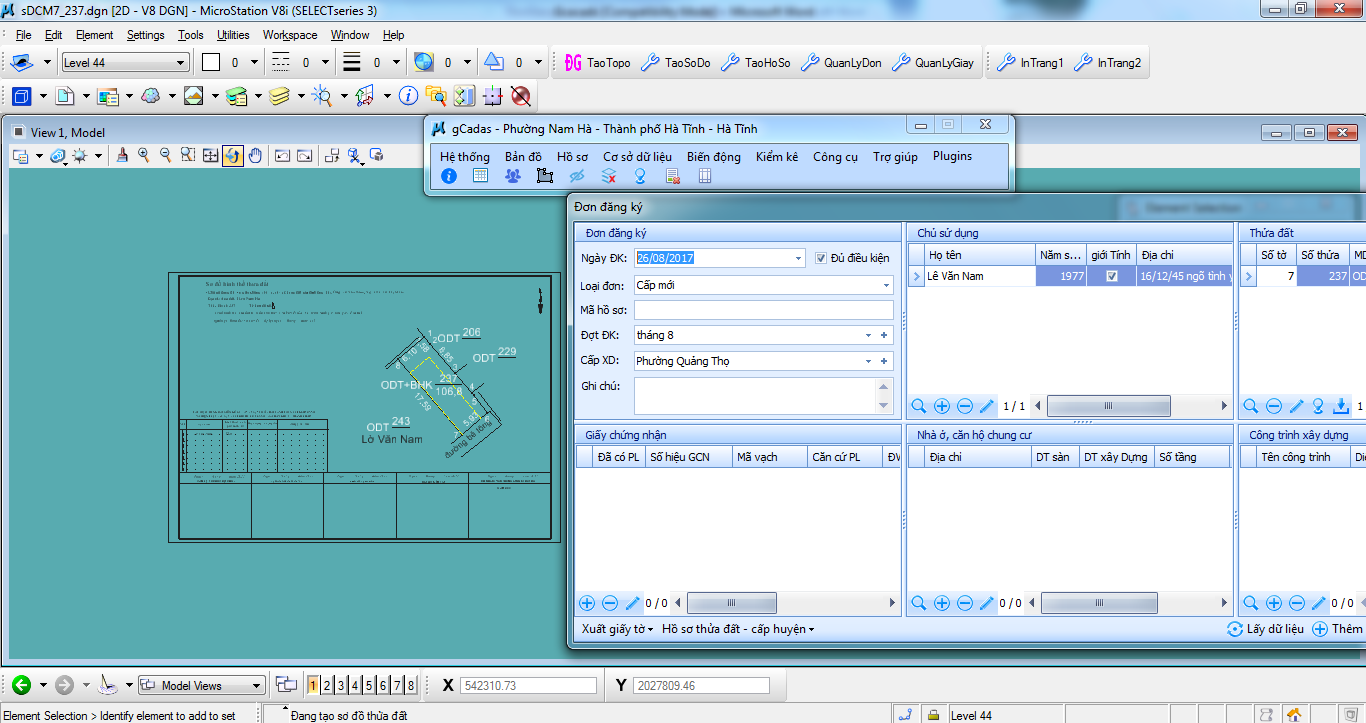Image resolution: width=1366 pixels, height=723 pixels.
Task: Click the edit pencil in Chủ sử dụng panel
Action: tap(987, 406)
